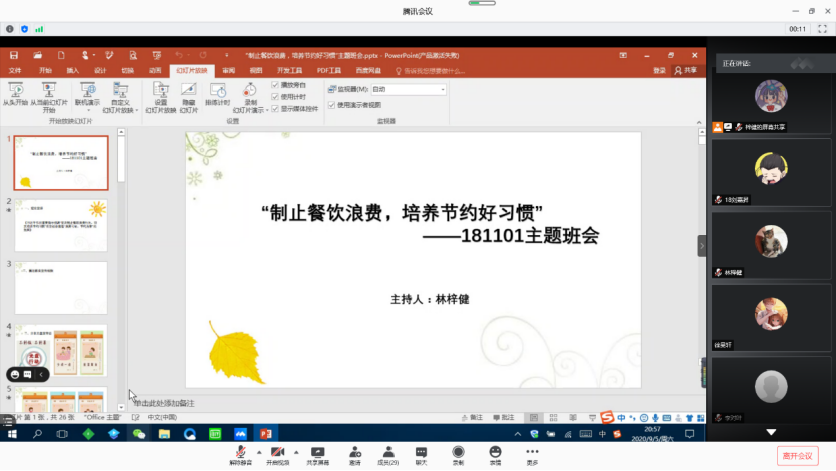Switch to slide sorter view icon
836x471 pixels.
coord(553,418)
